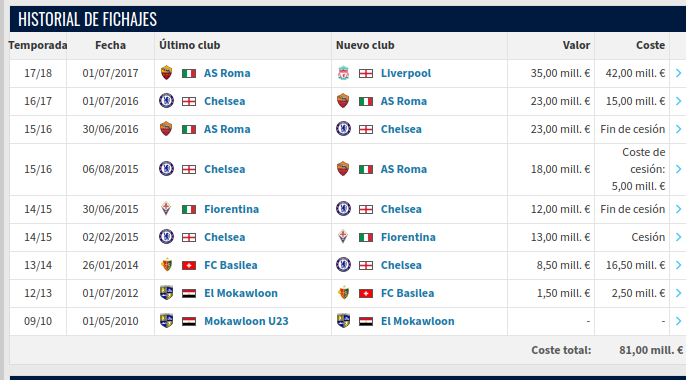Expand the 09/10 El Mokawloon transfer arrow
The height and width of the screenshot is (380, 686).
pyautogui.click(x=678, y=321)
